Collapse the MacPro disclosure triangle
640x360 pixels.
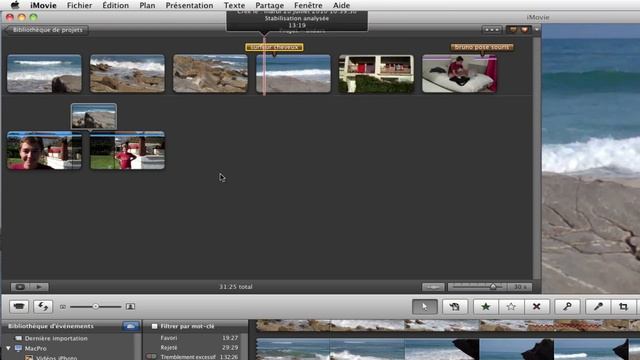point(8,348)
